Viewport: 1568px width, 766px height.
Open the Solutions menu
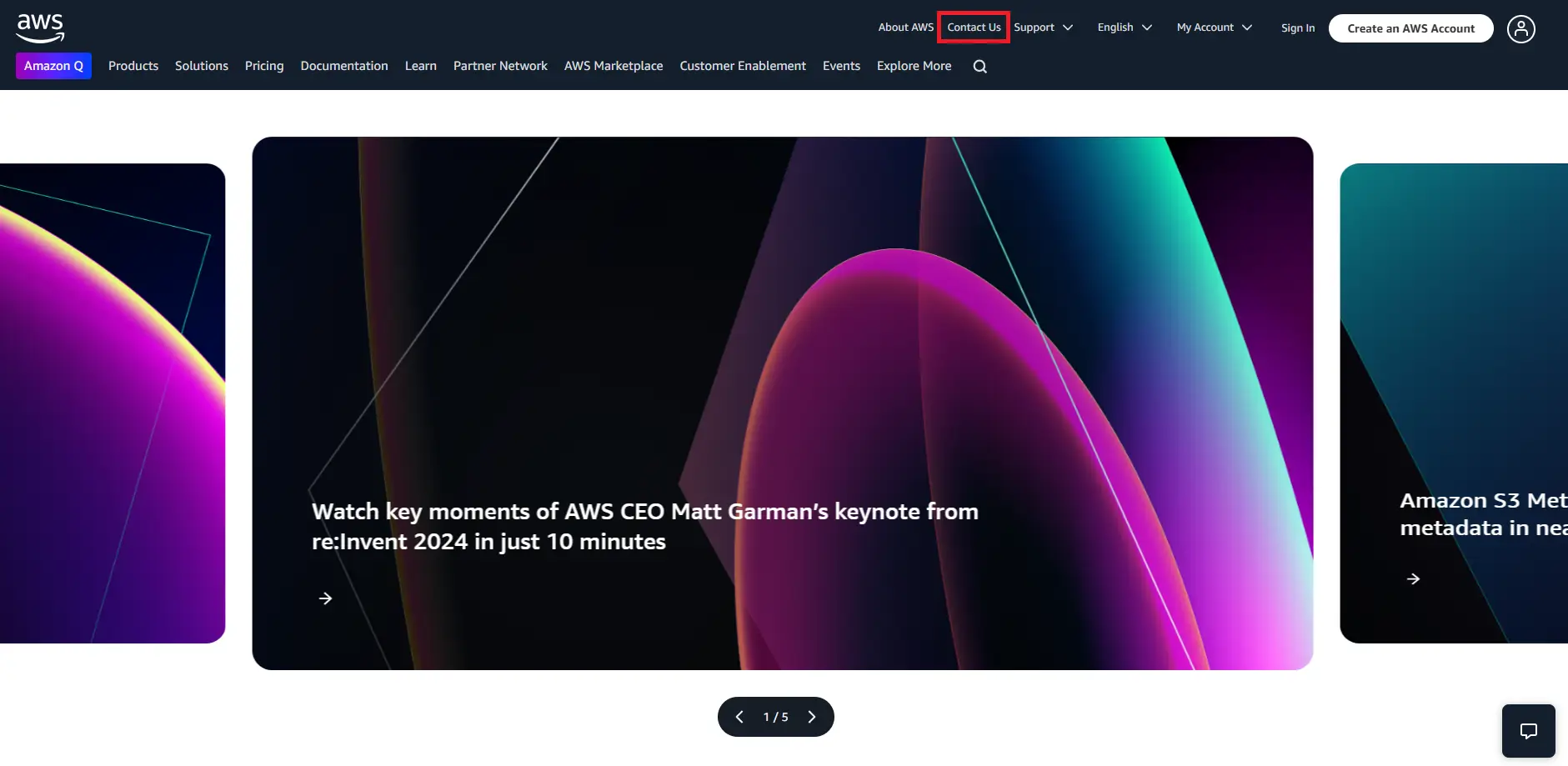click(202, 66)
